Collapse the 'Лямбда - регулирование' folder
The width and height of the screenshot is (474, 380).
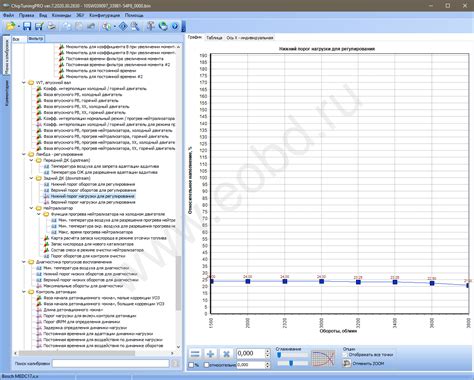[24, 154]
